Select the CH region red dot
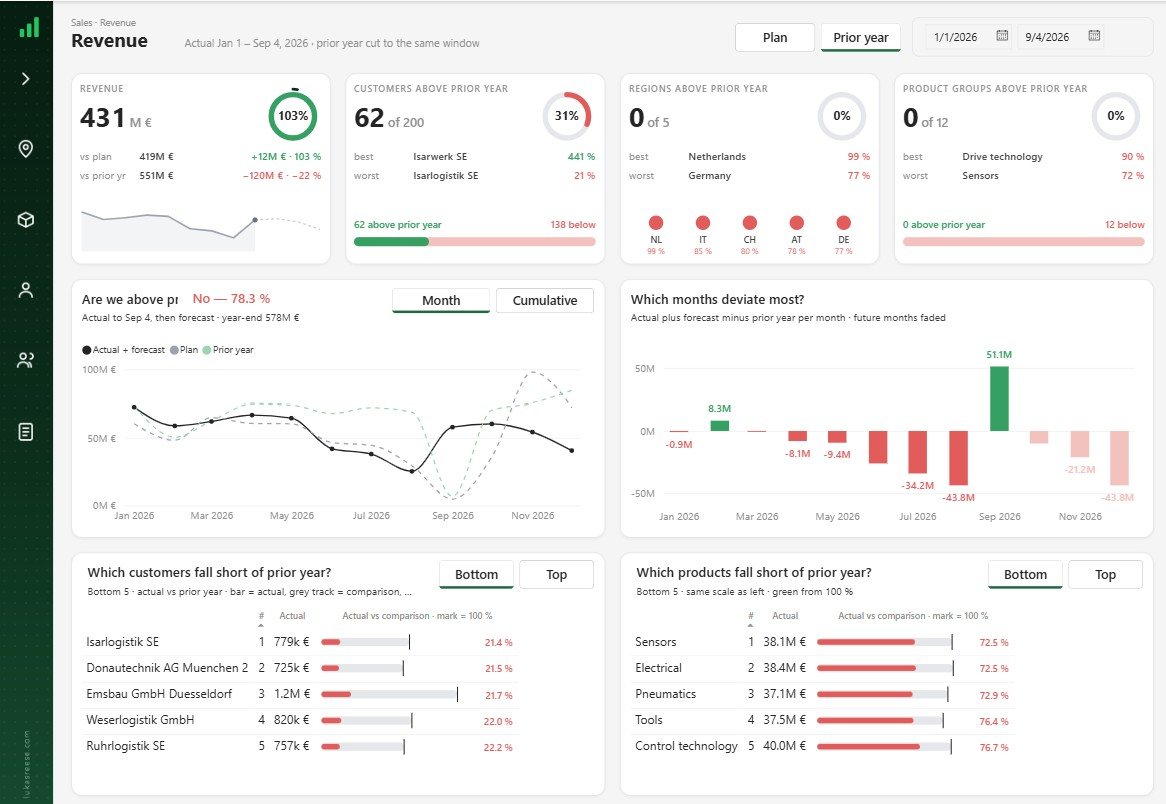 (750, 222)
